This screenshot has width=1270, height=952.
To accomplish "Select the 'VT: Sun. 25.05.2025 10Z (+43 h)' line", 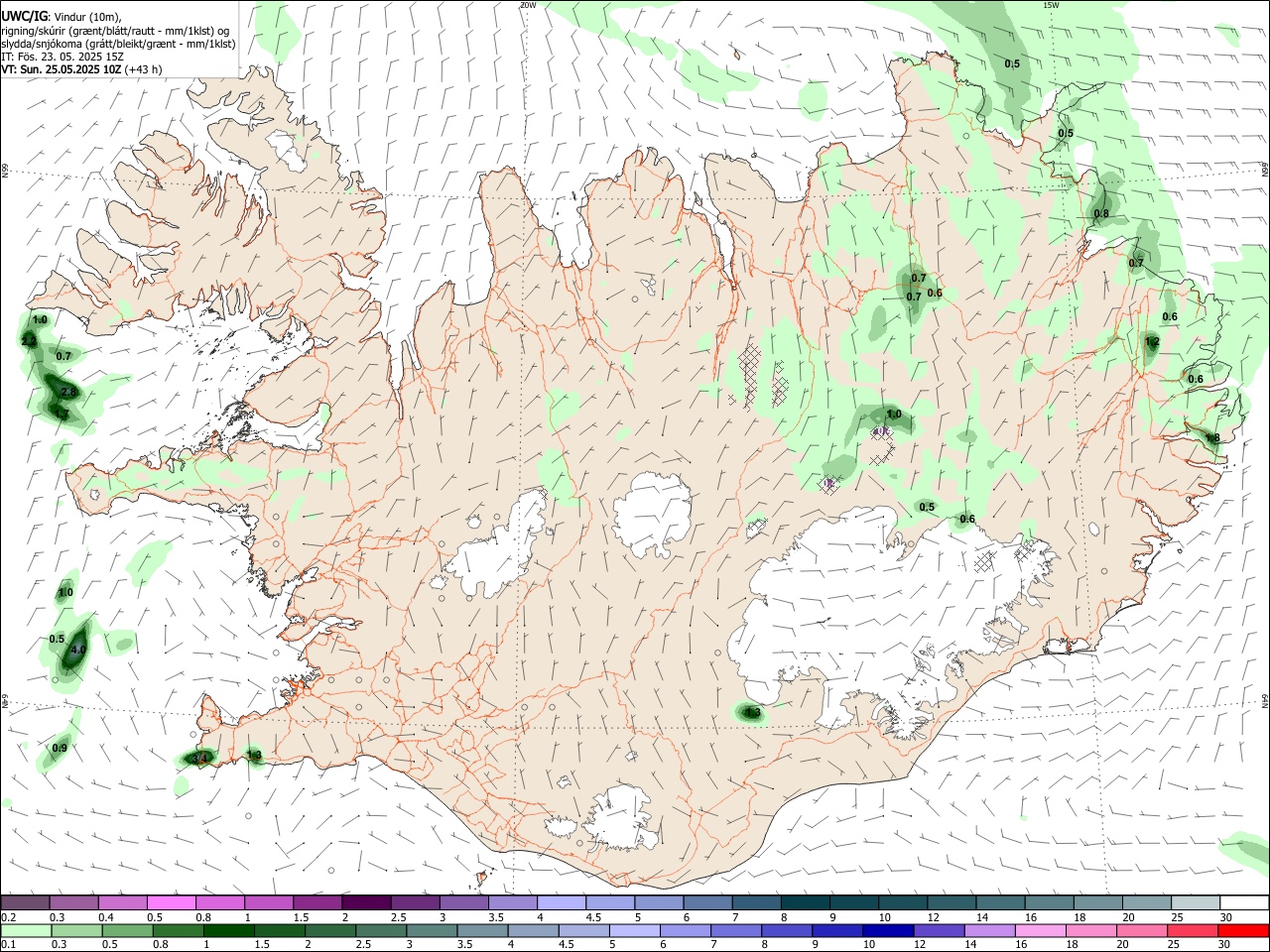I will tap(81, 69).
